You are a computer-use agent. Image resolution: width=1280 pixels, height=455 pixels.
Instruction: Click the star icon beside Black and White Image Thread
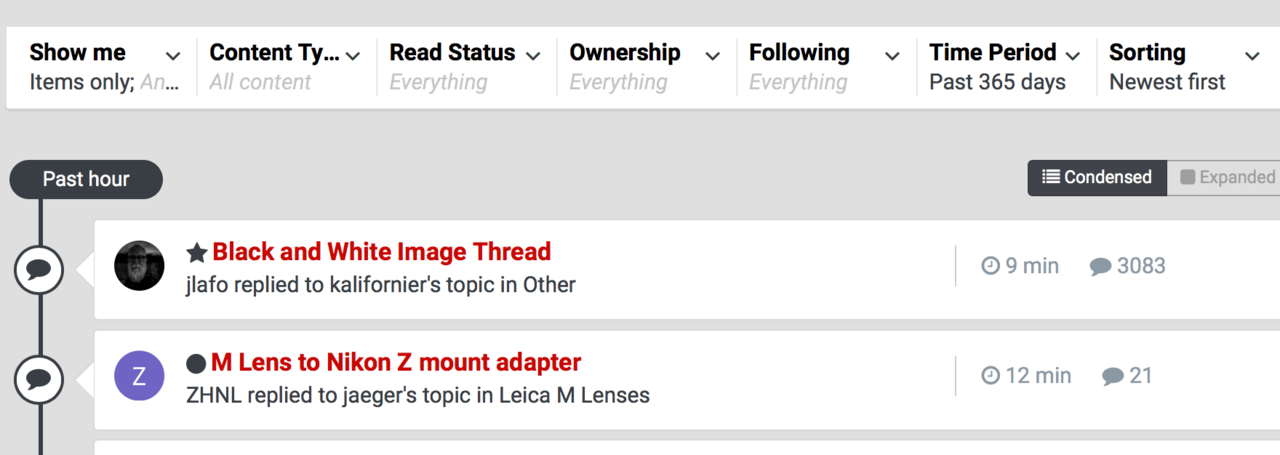pos(197,253)
